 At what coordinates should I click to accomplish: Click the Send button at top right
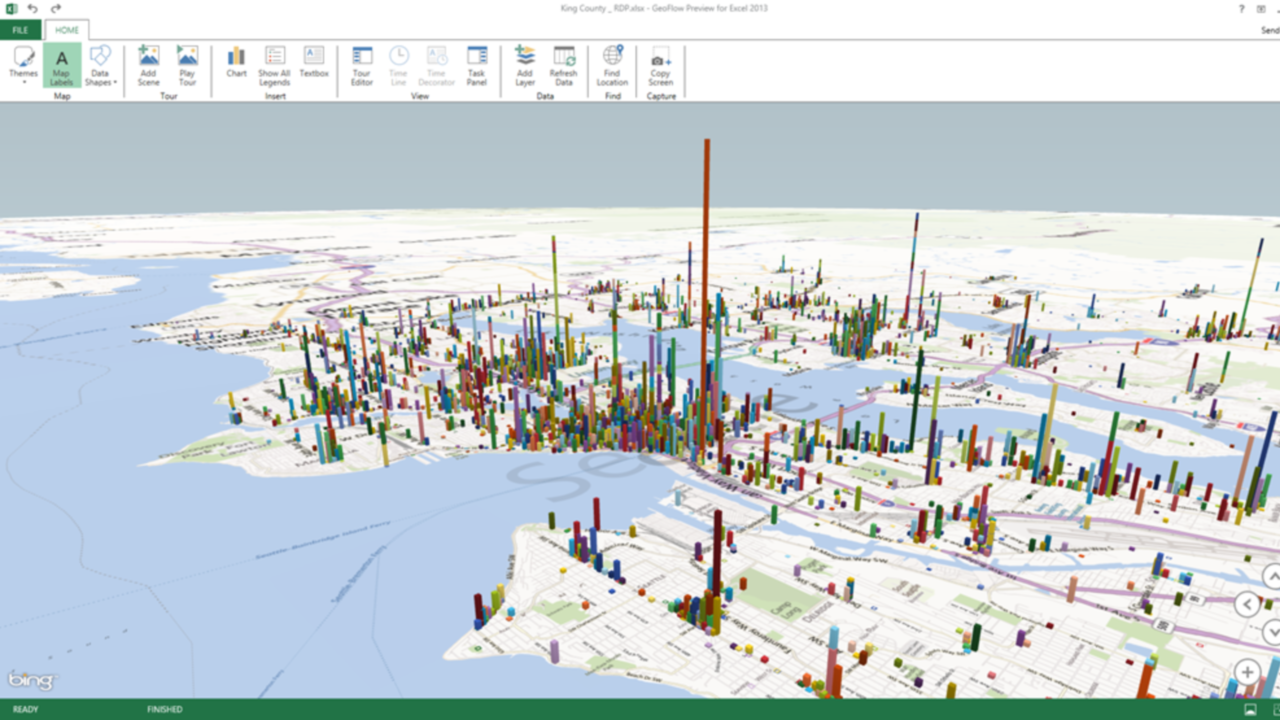[1270, 30]
